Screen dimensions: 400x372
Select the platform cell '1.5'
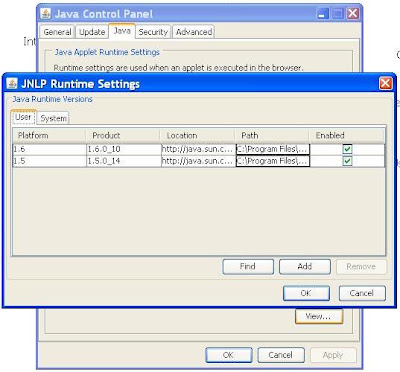coord(49,161)
